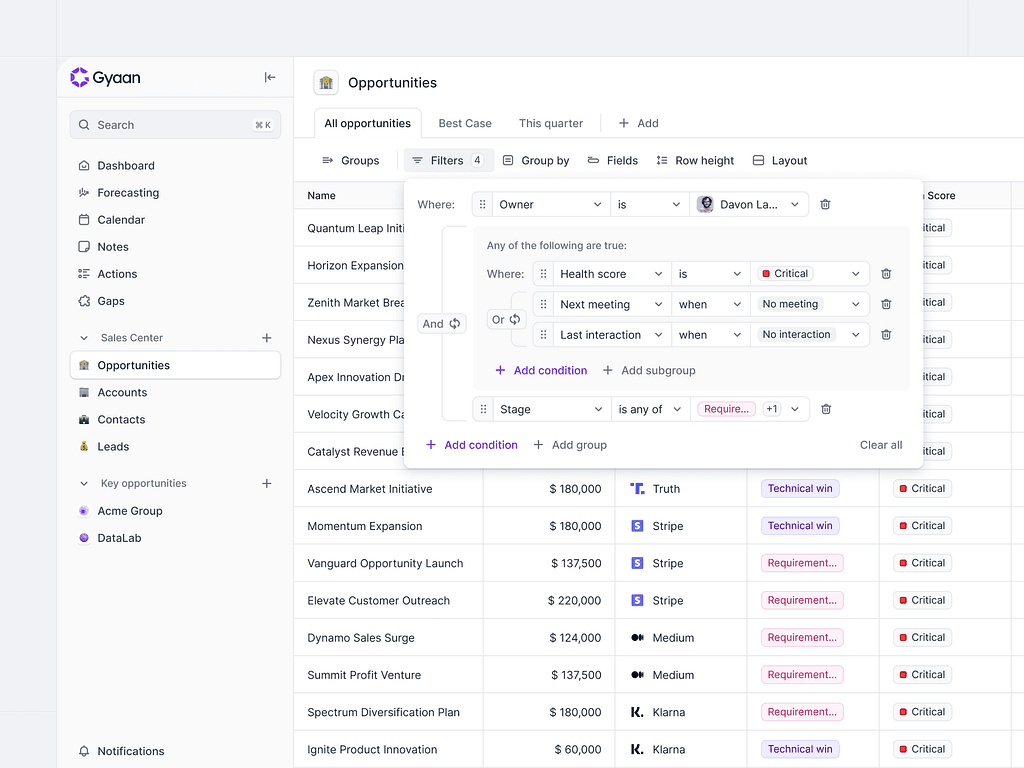Click the Search input field
Screen dimensions: 1024x768
coord(175,125)
